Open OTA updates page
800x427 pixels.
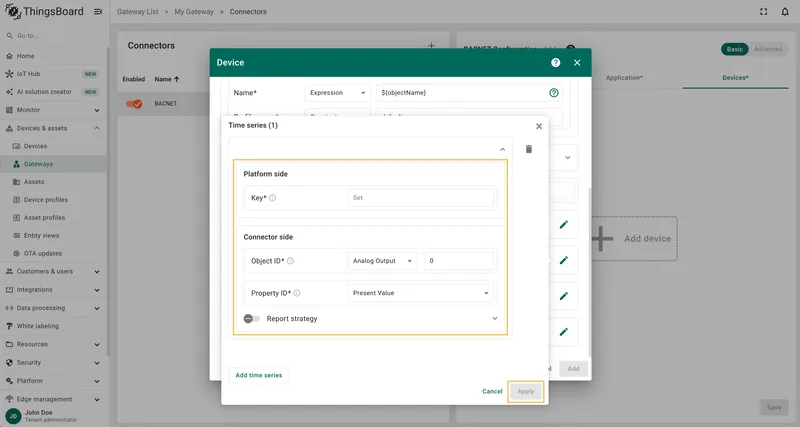point(53,253)
